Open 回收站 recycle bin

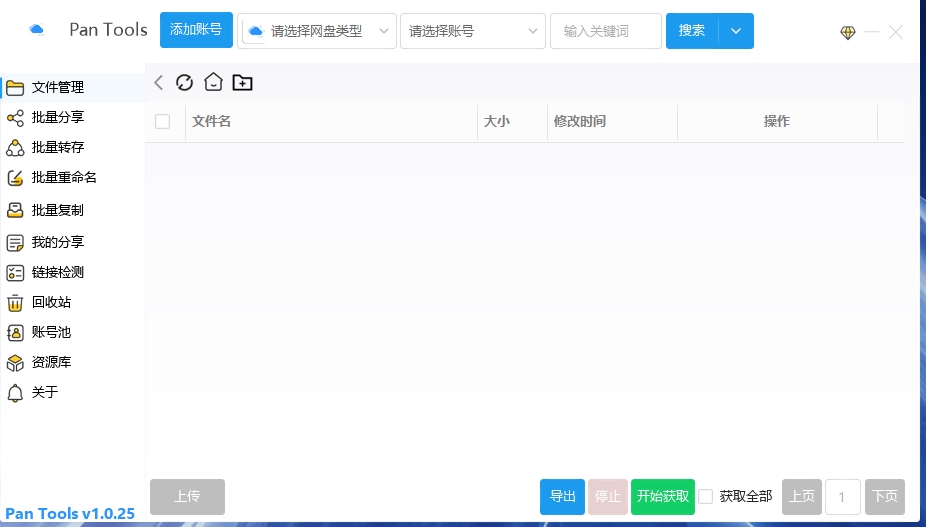pyautogui.click(x=50, y=302)
